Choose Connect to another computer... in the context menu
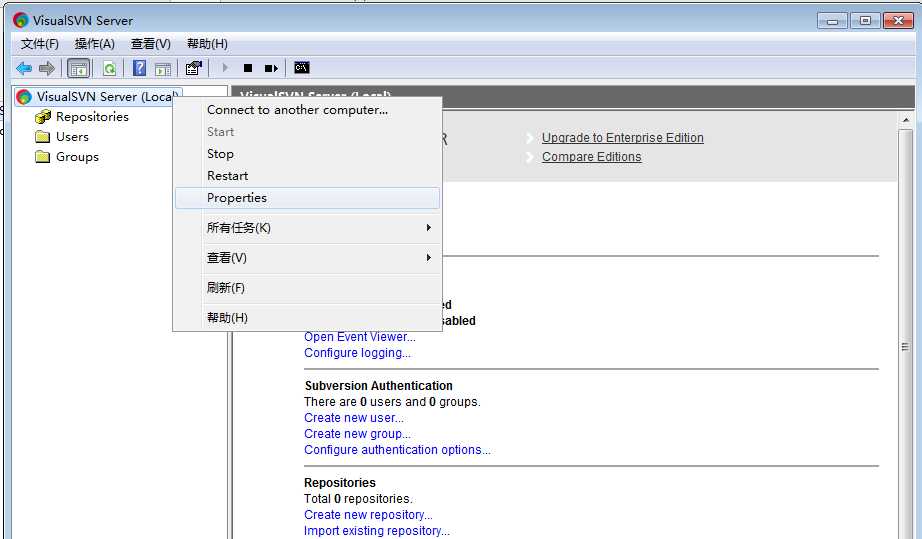Viewport: 922px width, 539px height. click(x=308, y=110)
